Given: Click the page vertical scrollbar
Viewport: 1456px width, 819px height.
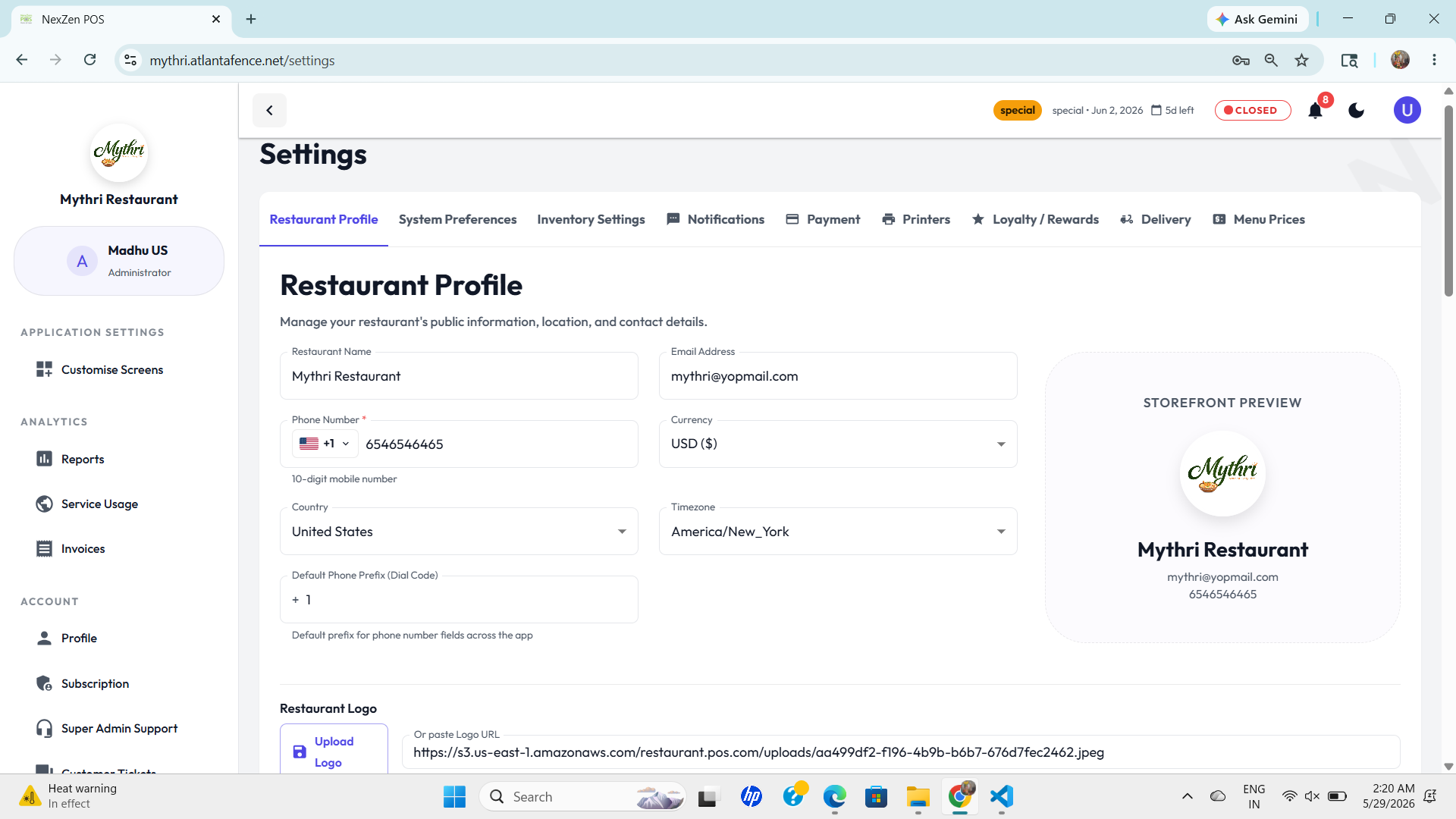Looking at the screenshot, I should click(x=1448, y=201).
